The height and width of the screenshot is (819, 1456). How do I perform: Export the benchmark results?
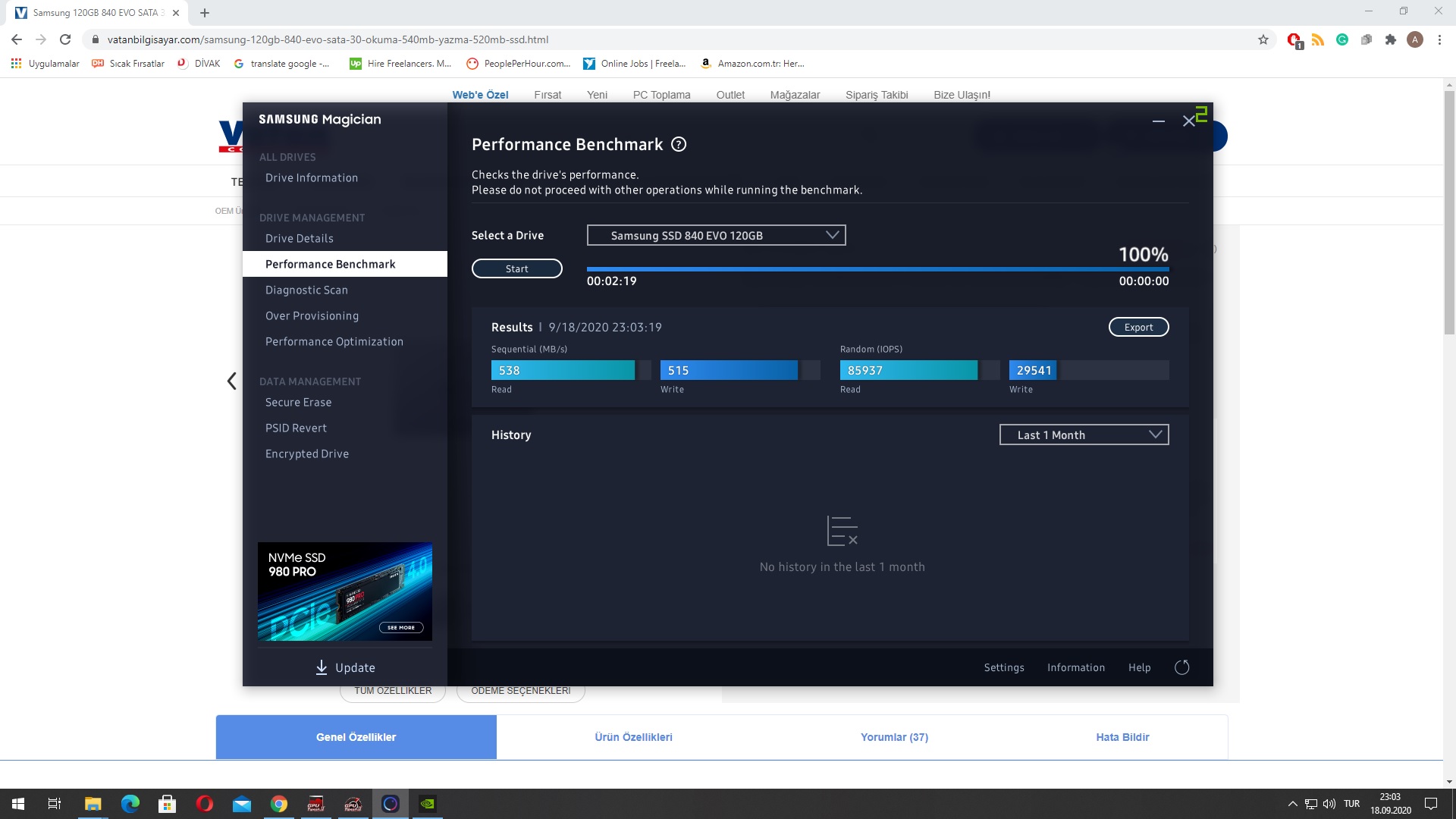coord(1138,327)
